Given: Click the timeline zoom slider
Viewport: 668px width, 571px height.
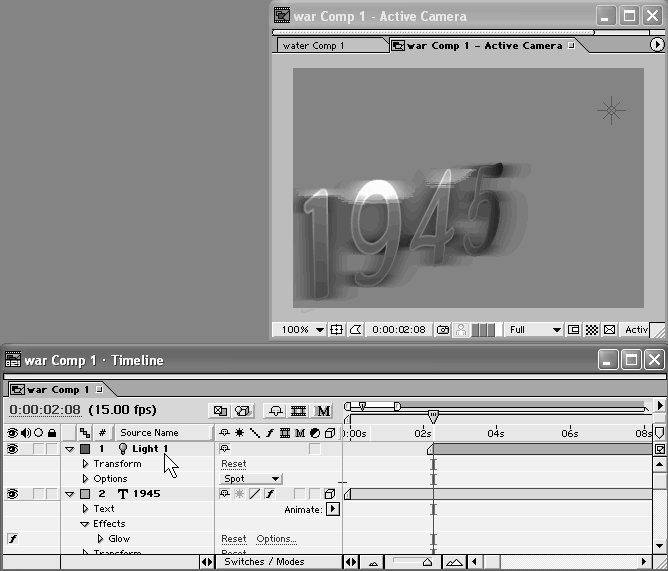Looking at the screenshot, I should tap(426, 562).
